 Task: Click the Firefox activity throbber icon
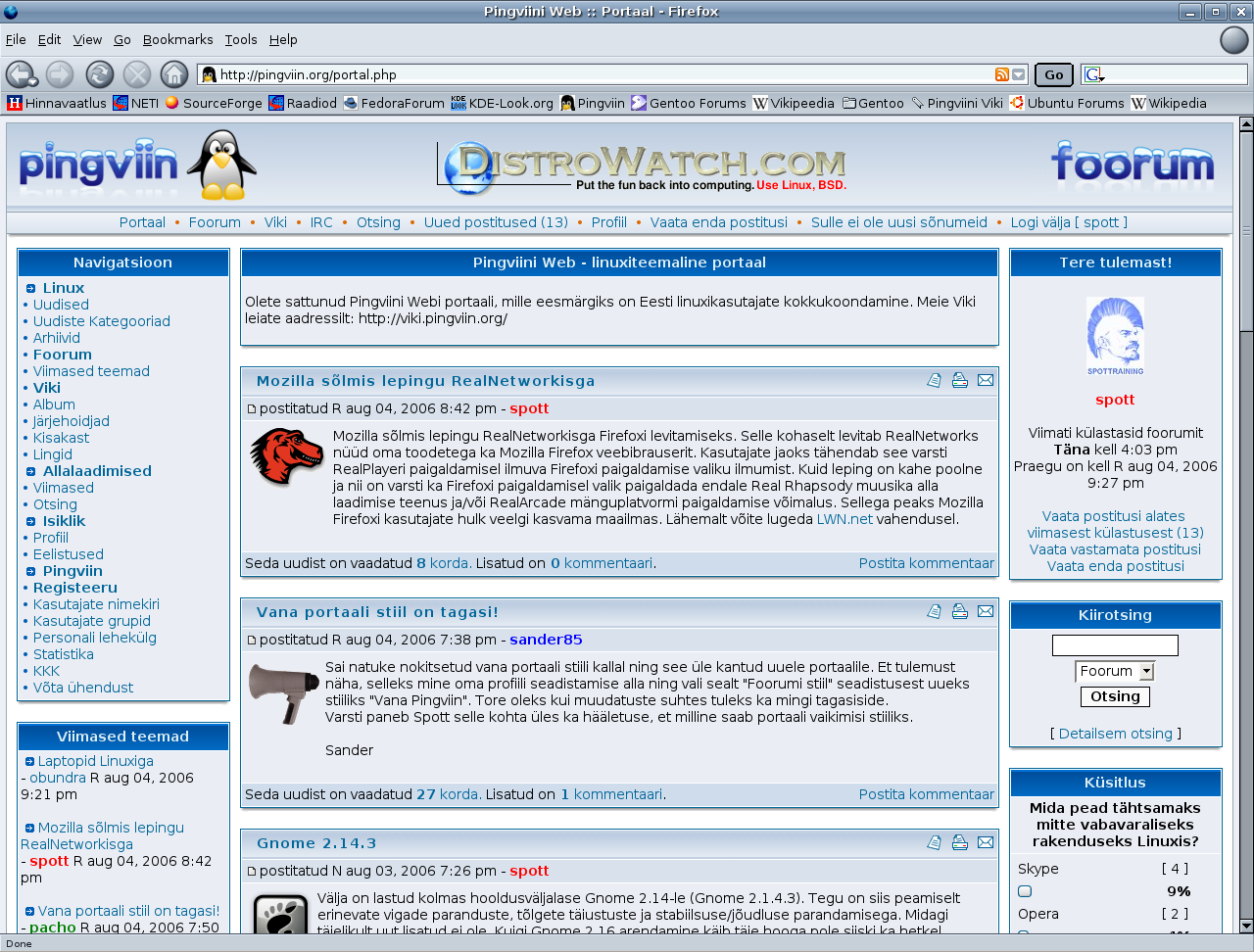(x=1233, y=40)
